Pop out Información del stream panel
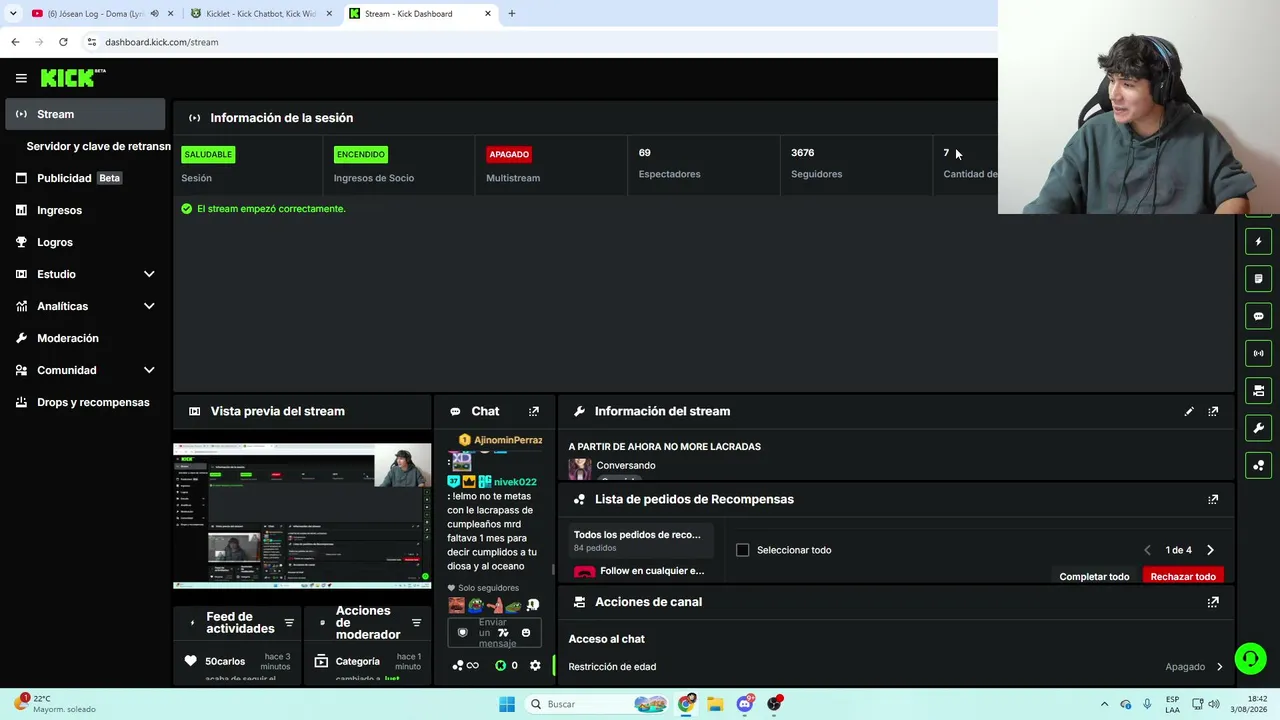The height and width of the screenshot is (720, 1280). 1213,411
